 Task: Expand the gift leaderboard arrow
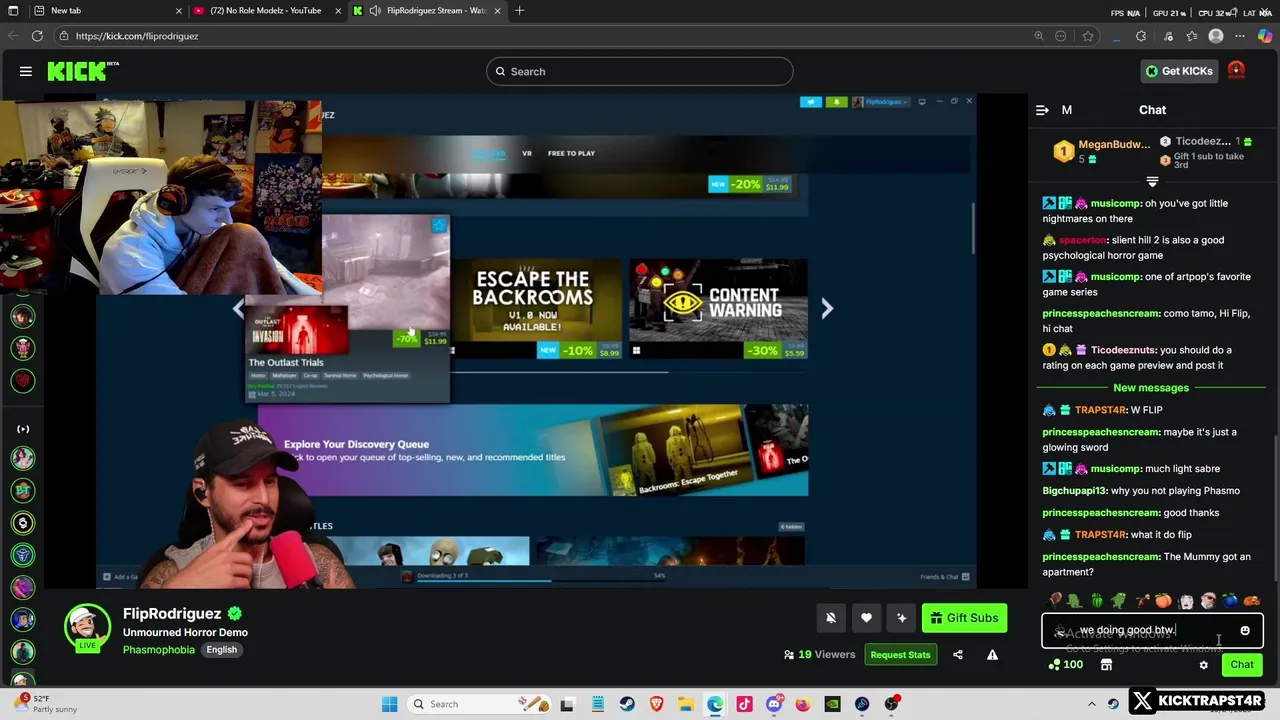pos(1152,182)
